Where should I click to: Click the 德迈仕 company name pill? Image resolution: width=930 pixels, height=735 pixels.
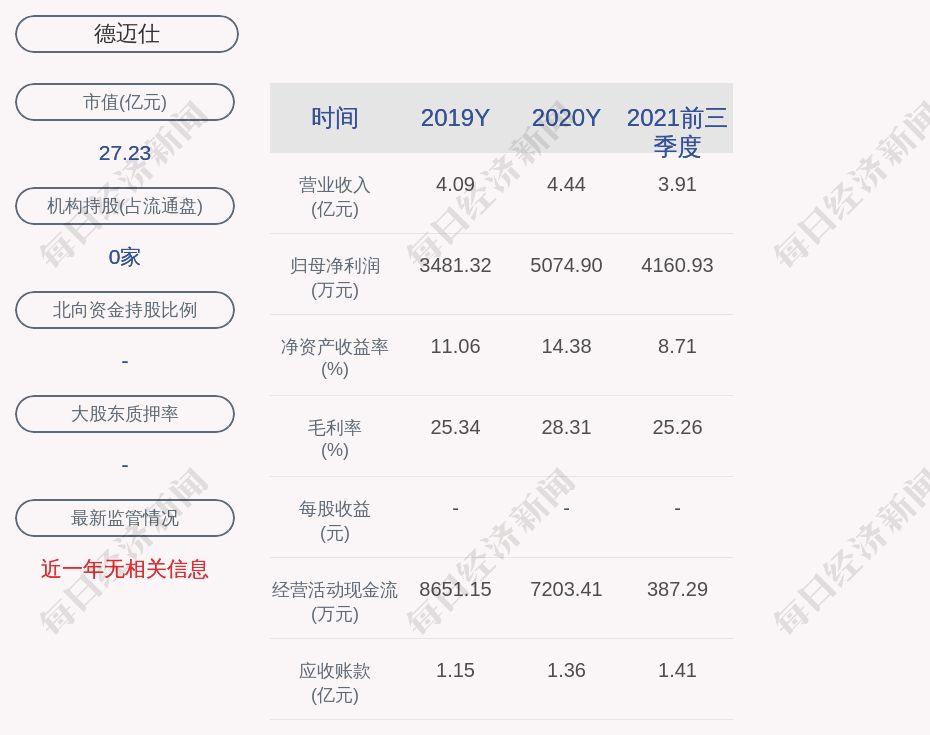coord(127,34)
